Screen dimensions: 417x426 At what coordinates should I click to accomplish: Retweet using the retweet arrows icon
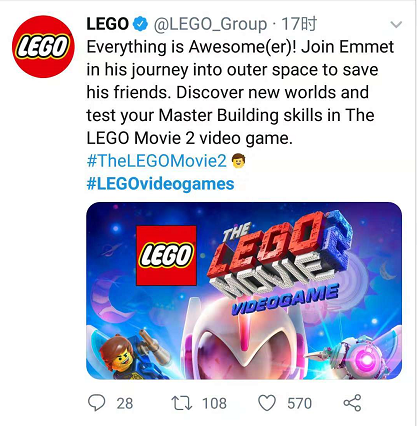click(x=182, y=403)
